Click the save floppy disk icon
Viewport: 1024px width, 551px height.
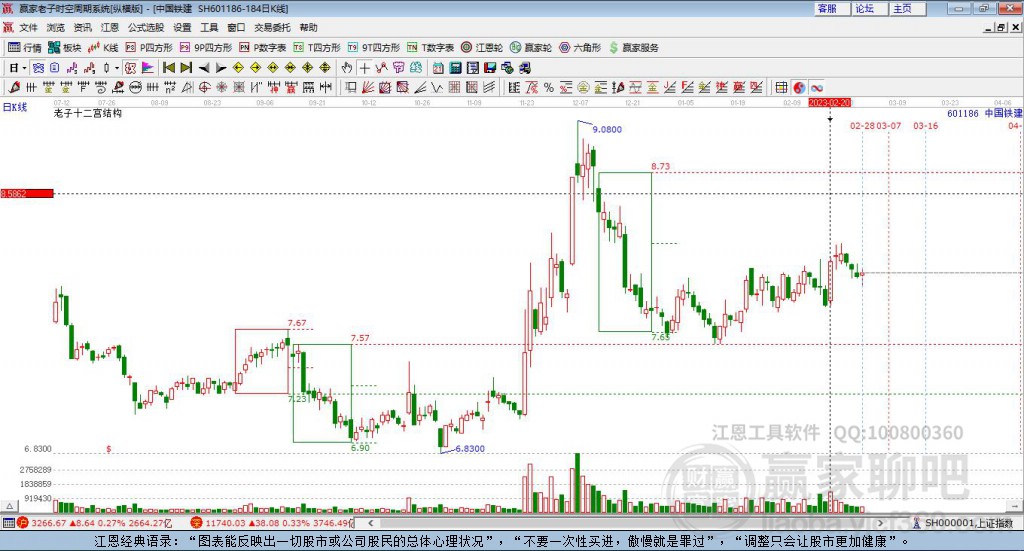pyautogui.click(x=490, y=68)
